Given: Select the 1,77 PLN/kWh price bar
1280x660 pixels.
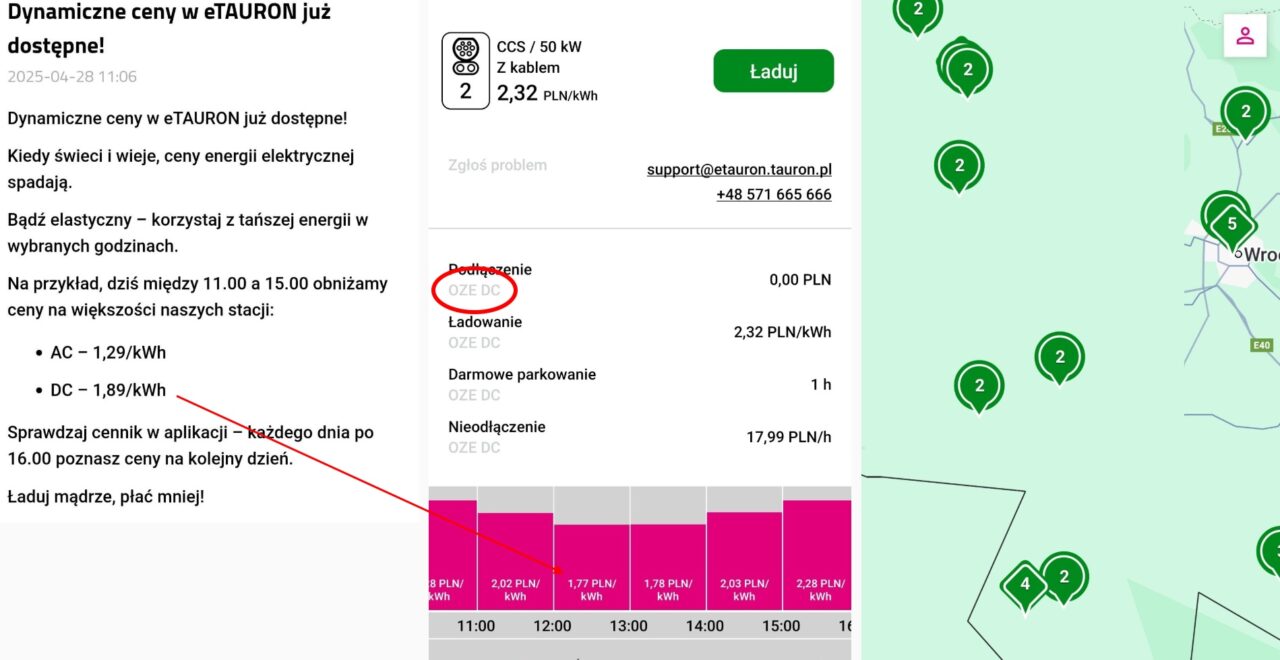Looking at the screenshot, I should pyautogui.click(x=591, y=567).
